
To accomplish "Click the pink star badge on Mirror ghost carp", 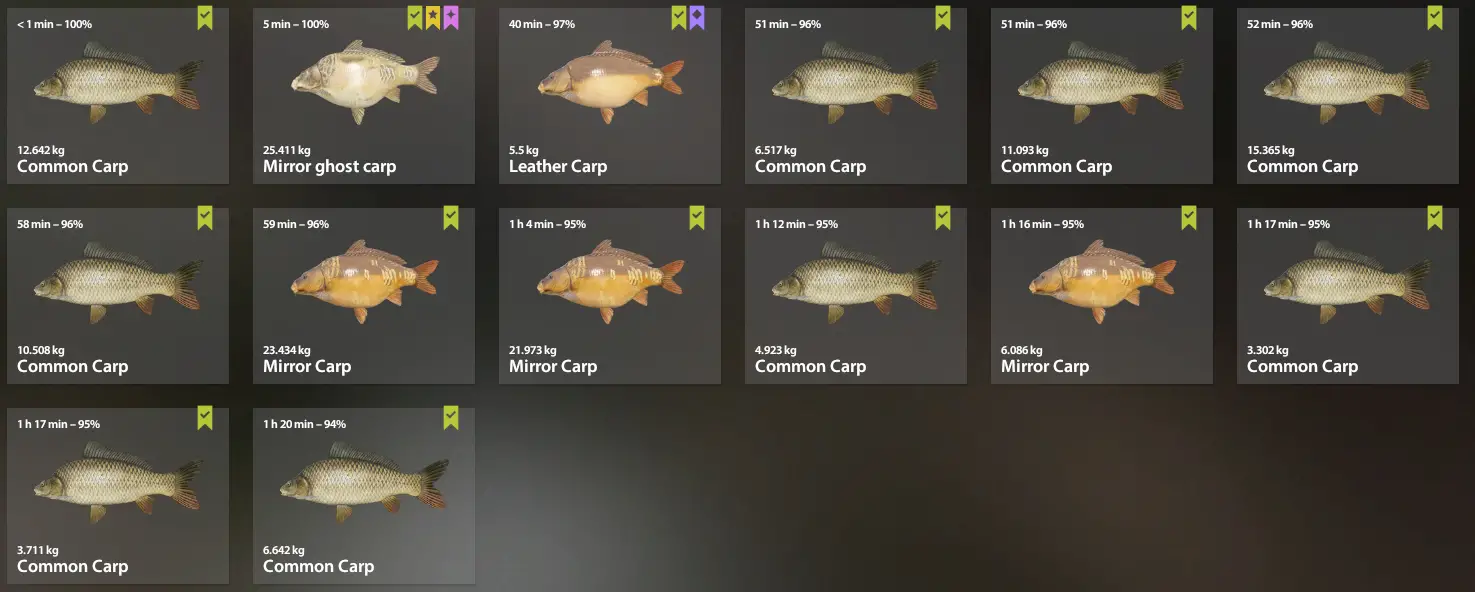I will [x=451, y=18].
